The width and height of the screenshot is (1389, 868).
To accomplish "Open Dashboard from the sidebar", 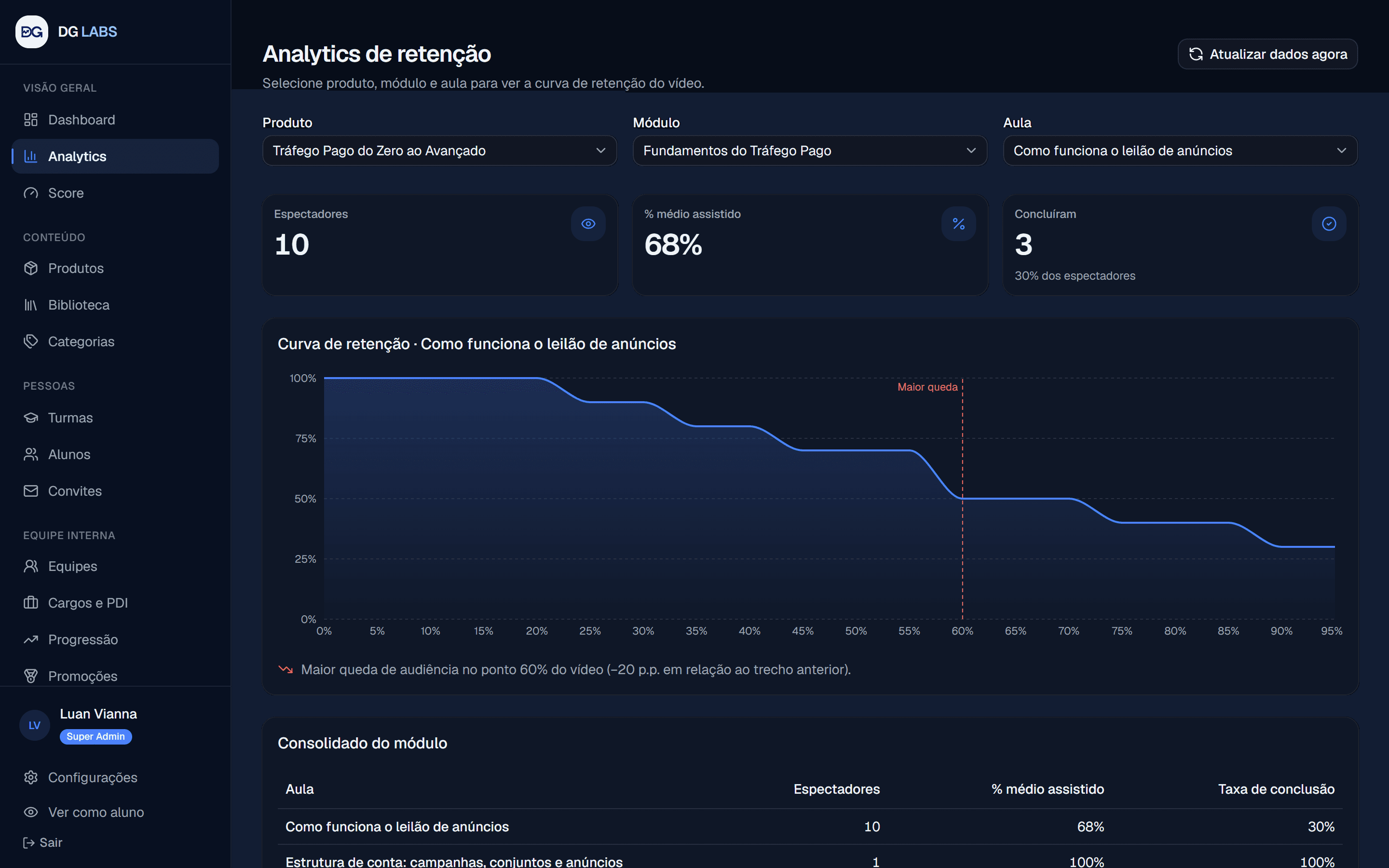I will coord(115,120).
